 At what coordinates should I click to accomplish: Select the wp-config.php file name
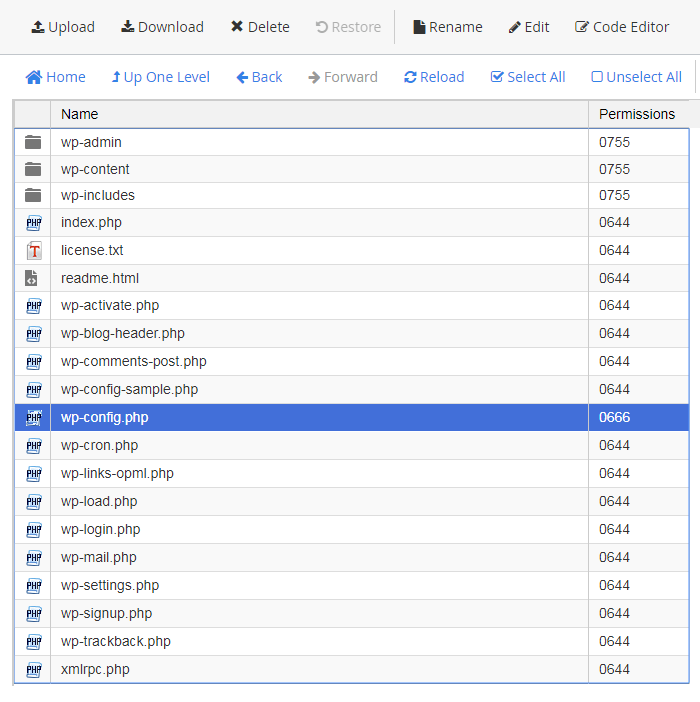click(x=105, y=417)
